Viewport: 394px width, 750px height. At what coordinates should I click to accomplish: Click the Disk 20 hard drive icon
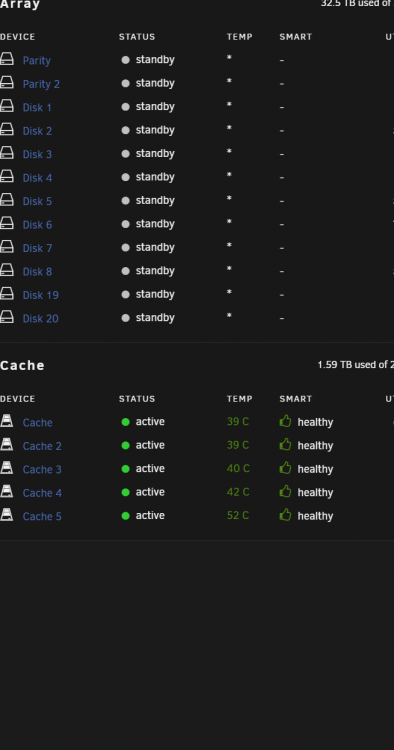(7, 317)
